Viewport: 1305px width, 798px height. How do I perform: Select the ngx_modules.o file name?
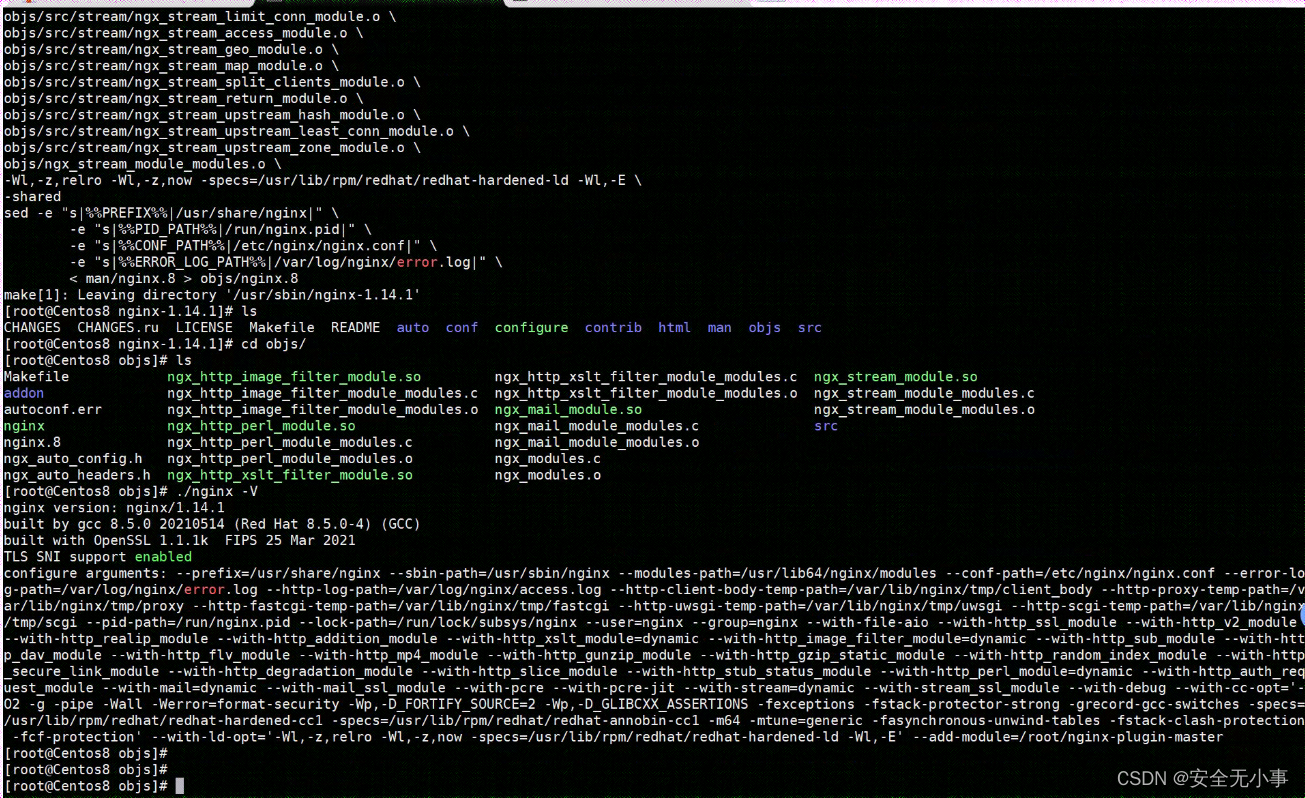pyautogui.click(x=548, y=475)
